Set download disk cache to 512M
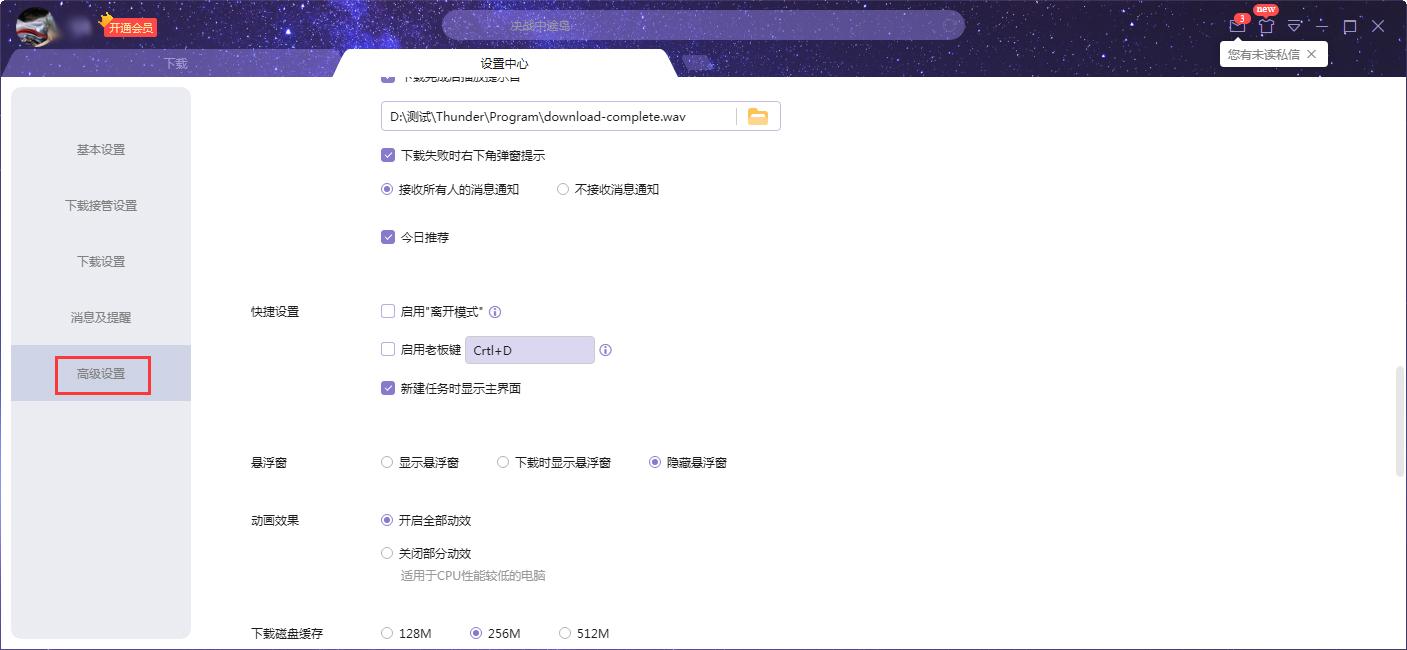The width and height of the screenshot is (1407, 650). (565, 633)
